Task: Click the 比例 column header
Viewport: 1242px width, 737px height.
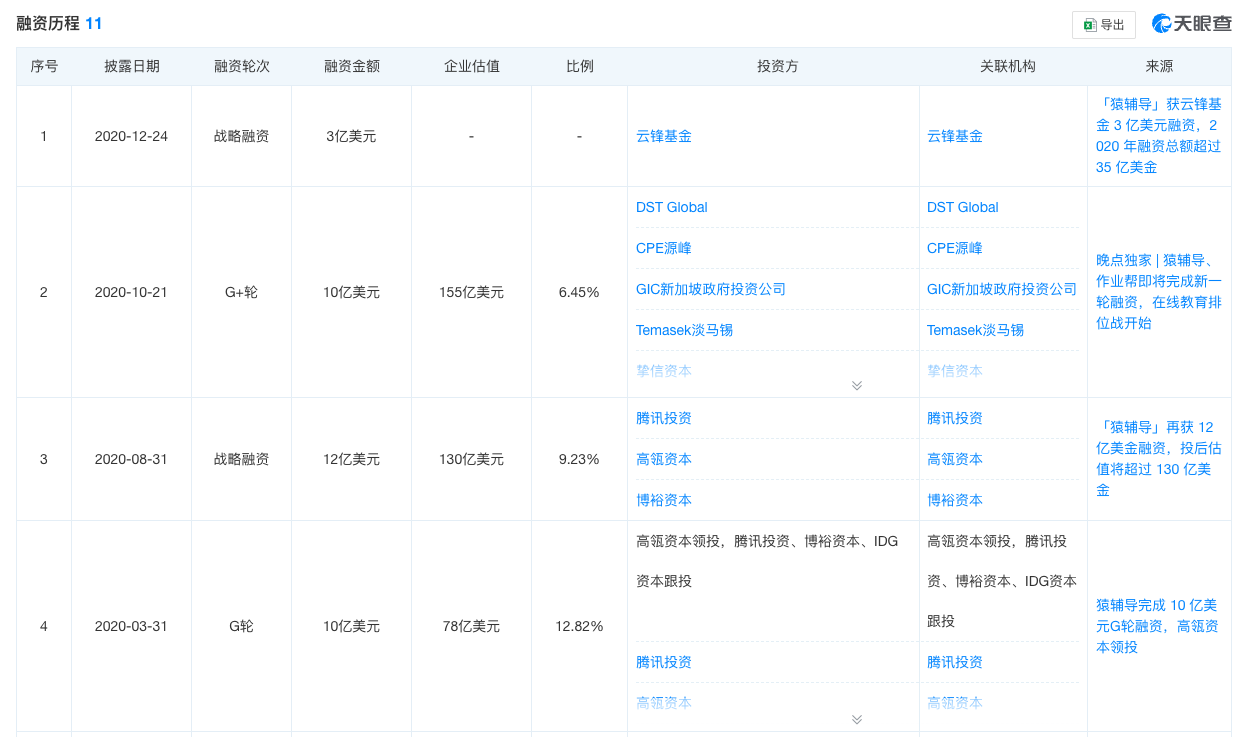Action: tap(579, 67)
